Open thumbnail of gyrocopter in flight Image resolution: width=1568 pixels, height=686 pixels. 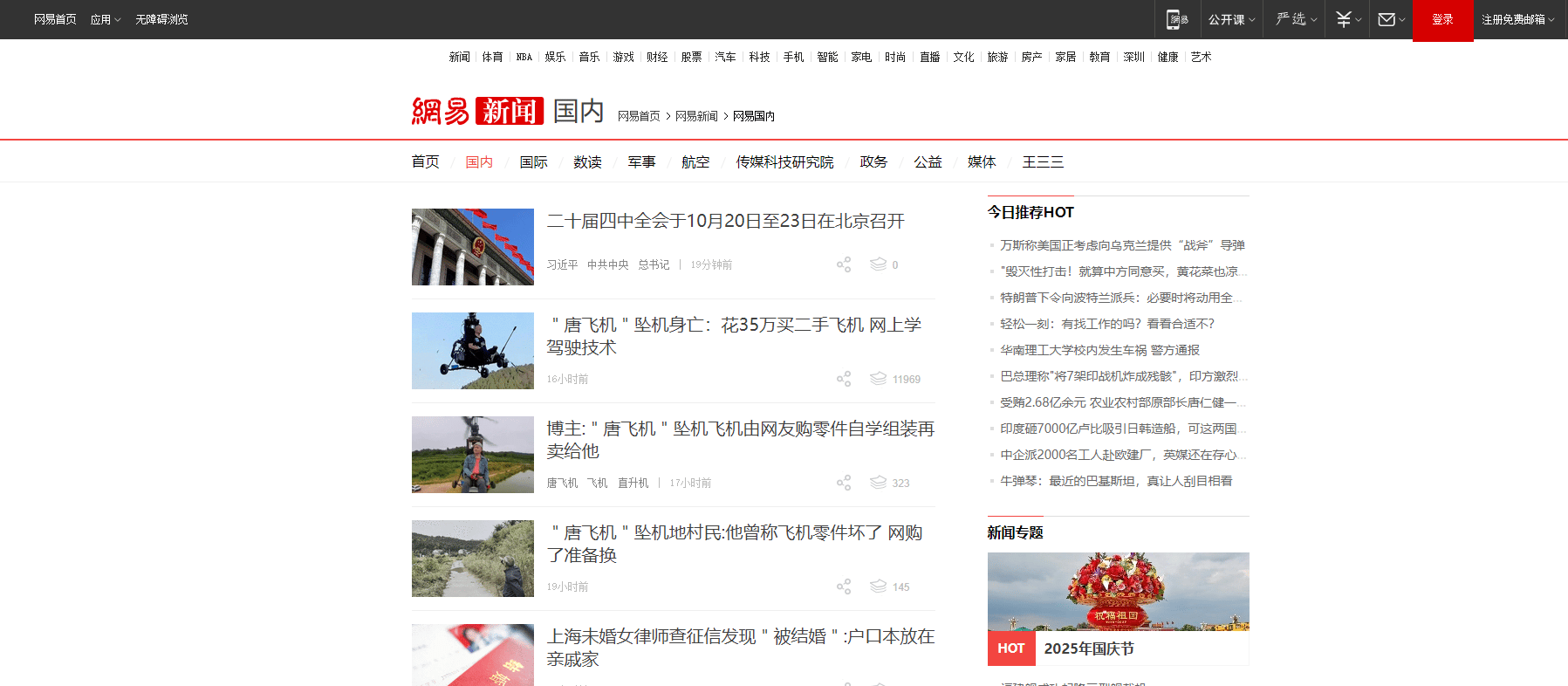472,351
